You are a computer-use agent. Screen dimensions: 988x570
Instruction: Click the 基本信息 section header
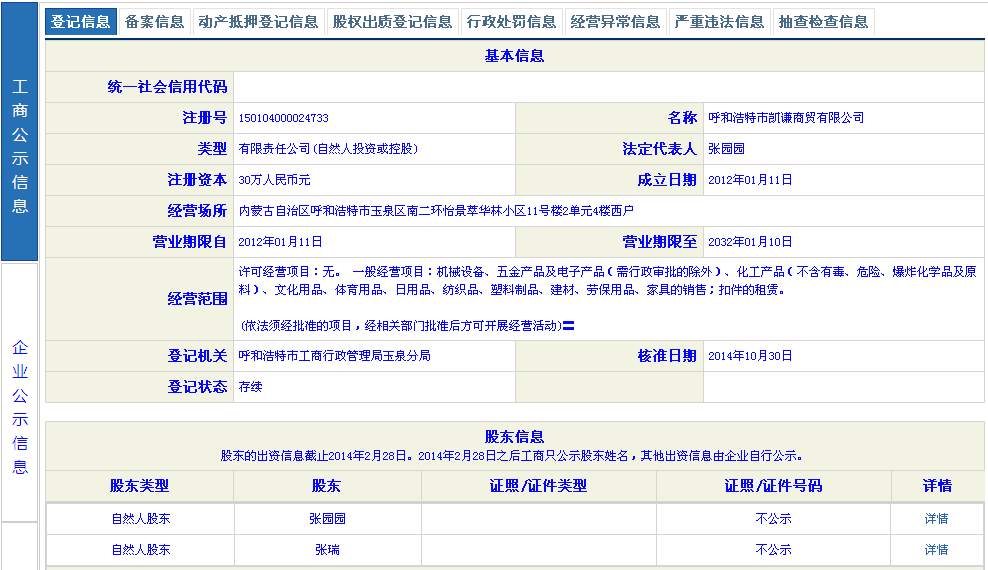514,56
